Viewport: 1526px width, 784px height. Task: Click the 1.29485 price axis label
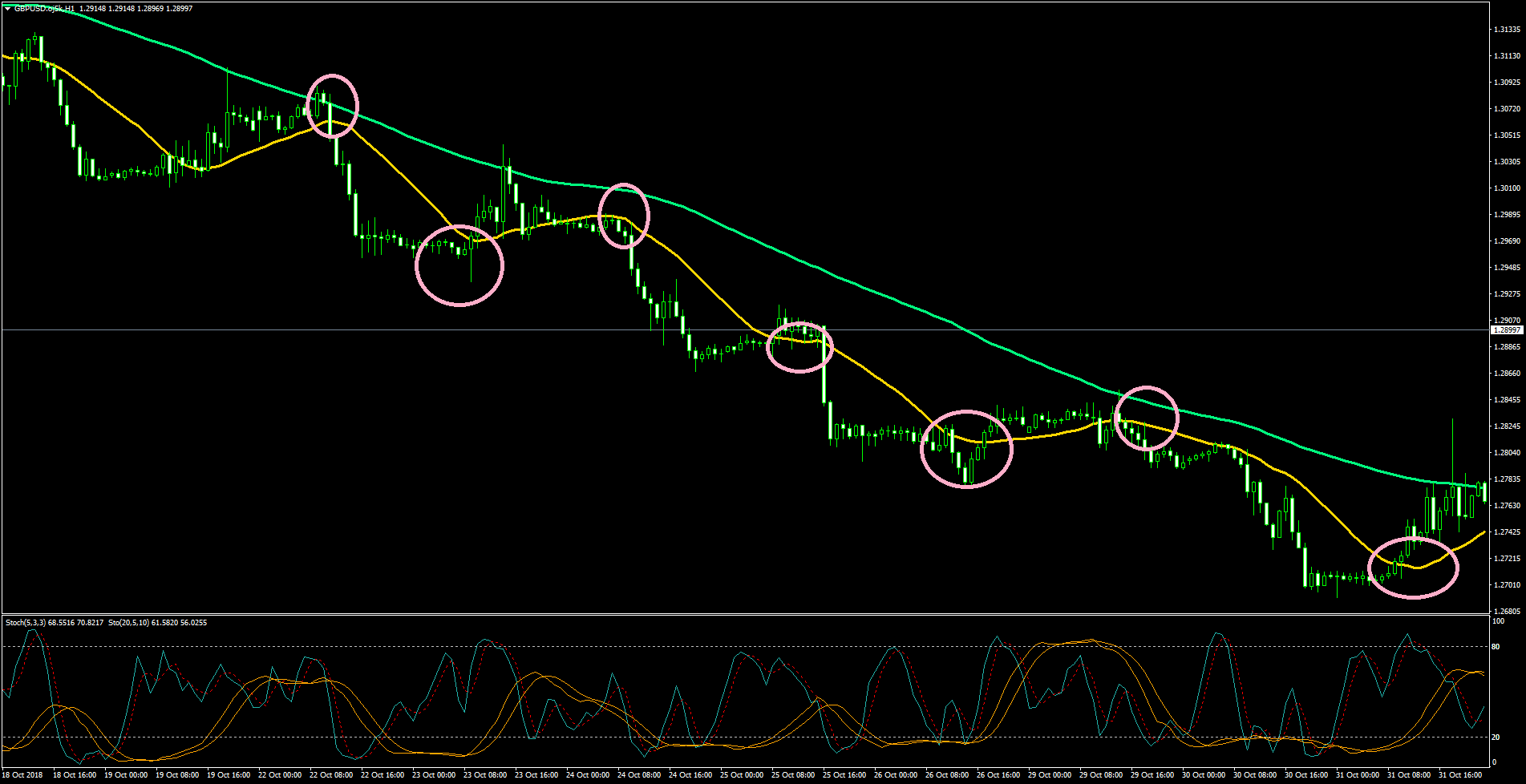click(x=1507, y=268)
